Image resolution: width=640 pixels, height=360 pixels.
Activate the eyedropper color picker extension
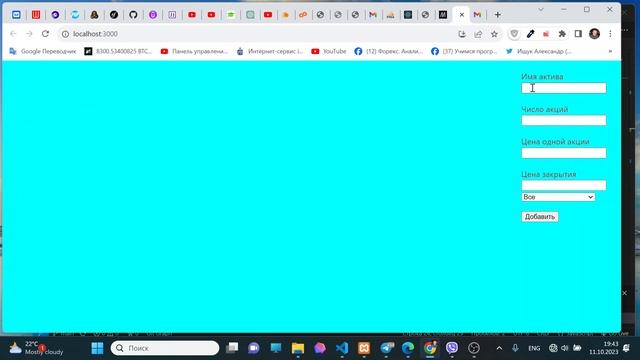(530, 34)
